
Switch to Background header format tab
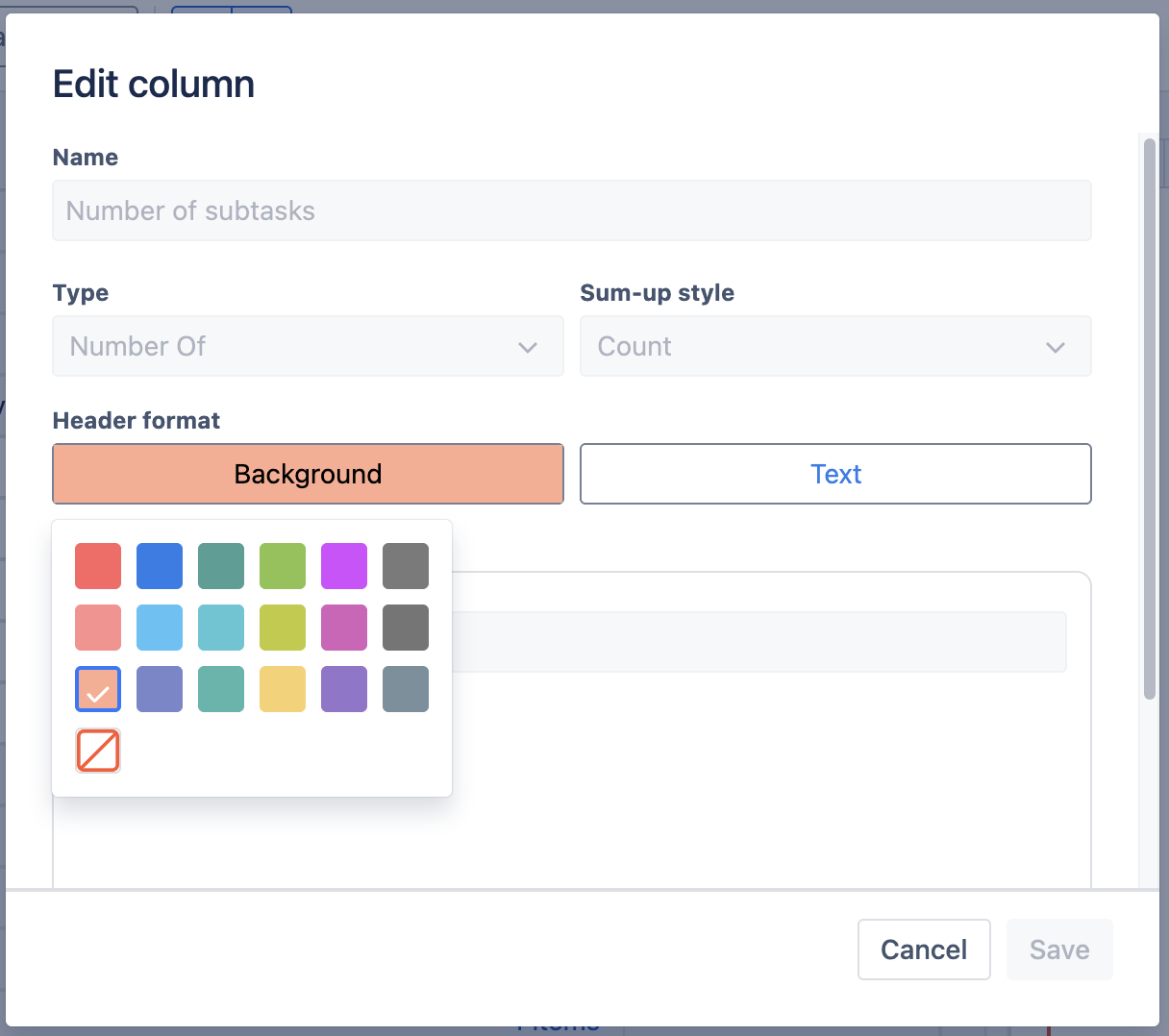(x=308, y=474)
